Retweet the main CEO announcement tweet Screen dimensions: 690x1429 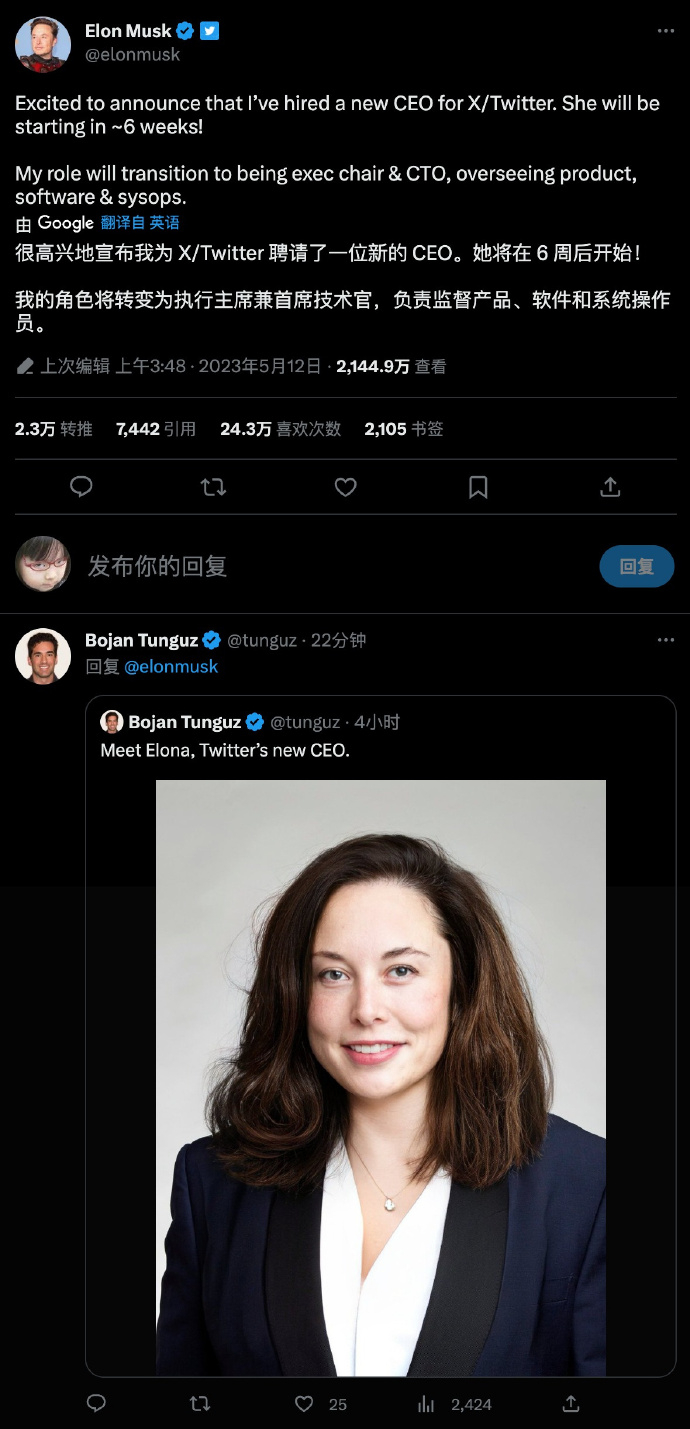pyautogui.click(x=213, y=487)
